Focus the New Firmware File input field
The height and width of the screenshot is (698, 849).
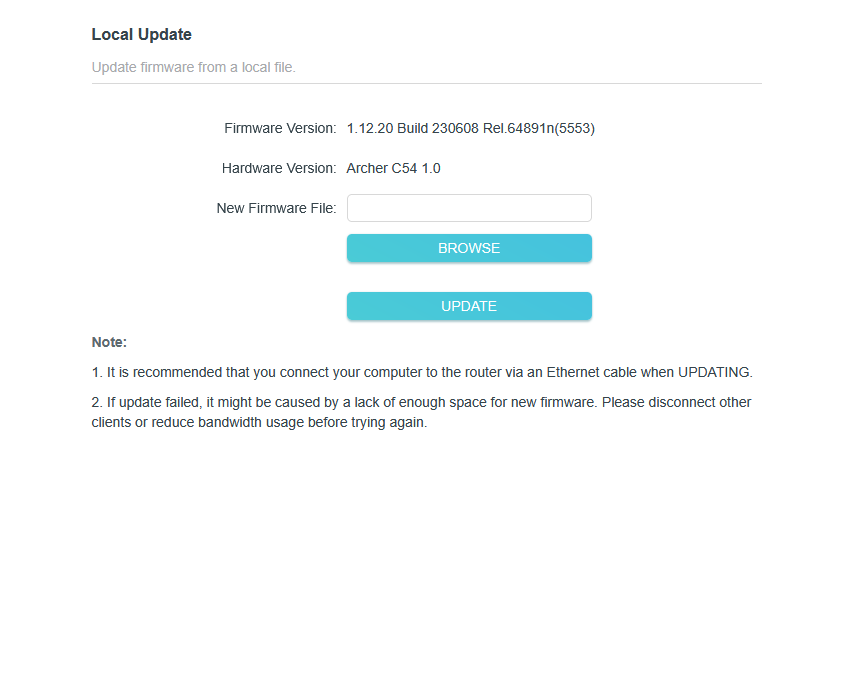(x=469, y=208)
